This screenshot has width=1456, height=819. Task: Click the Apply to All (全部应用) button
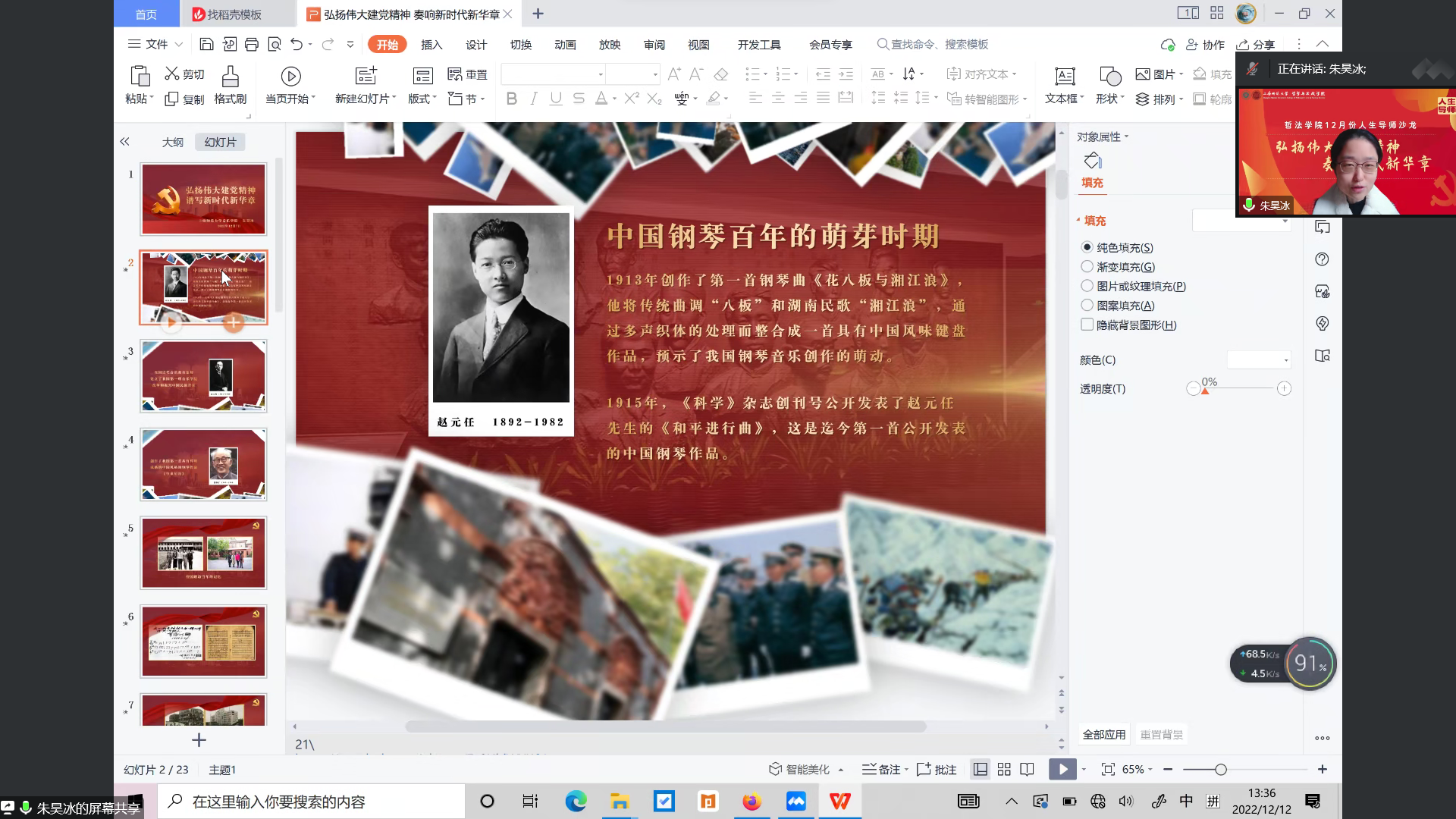coord(1103,734)
